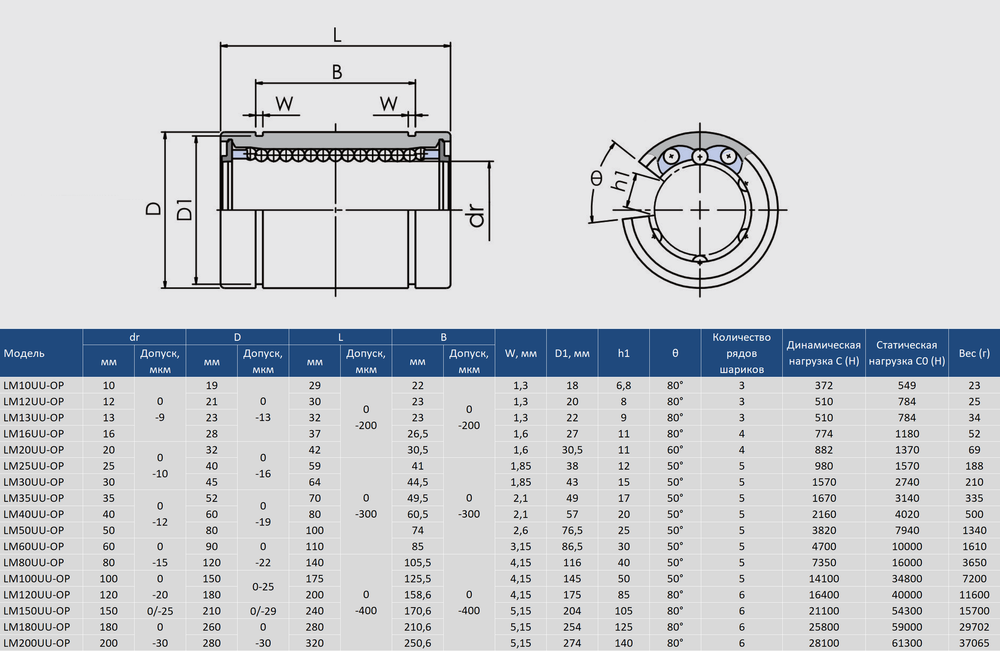Viewport: 1000px width, 651px height.
Task: Click the B dimension value 250,6
Action: click(x=418, y=643)
